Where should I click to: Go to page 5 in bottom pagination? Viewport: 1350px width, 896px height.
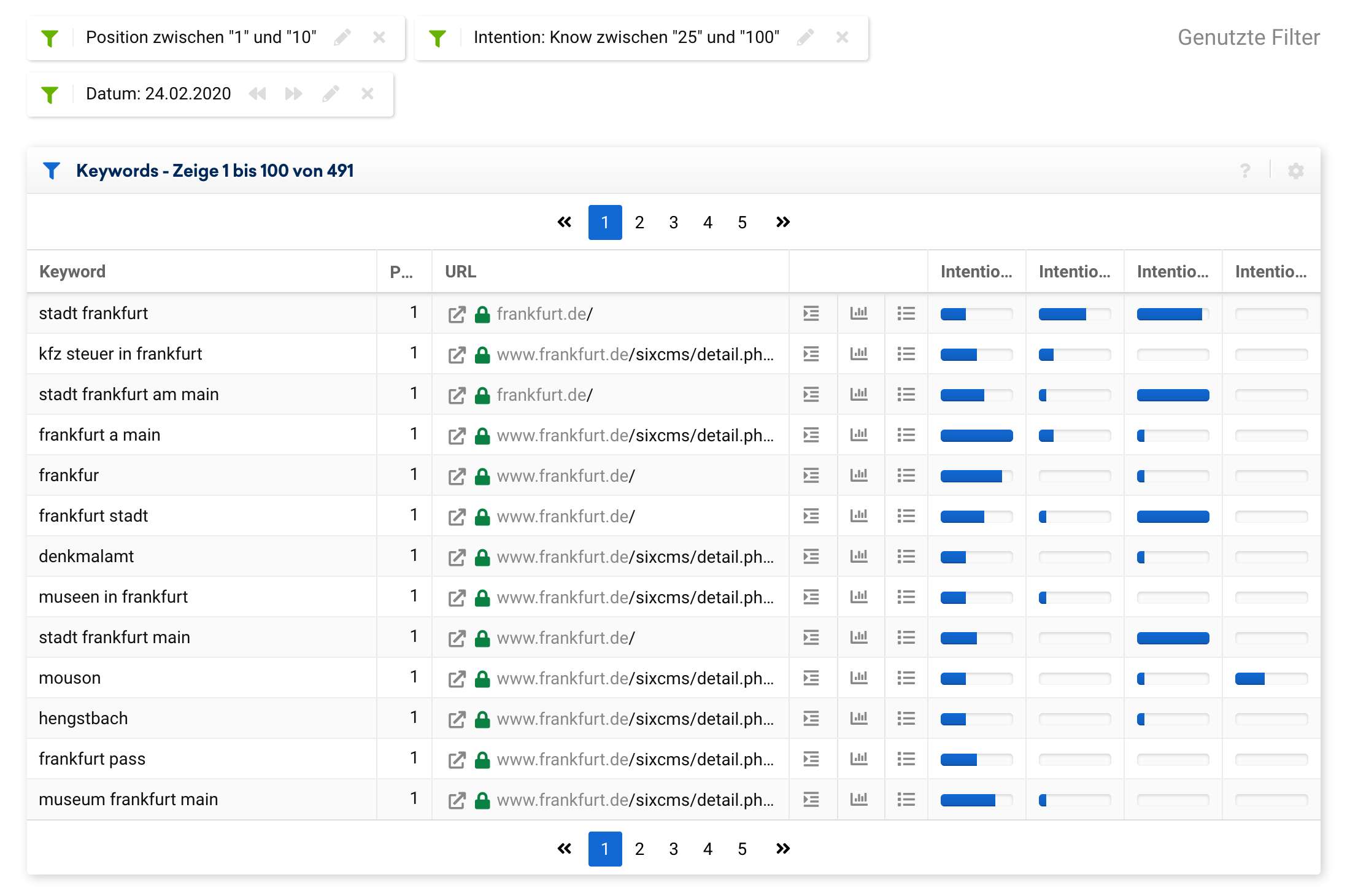point(742,849)
